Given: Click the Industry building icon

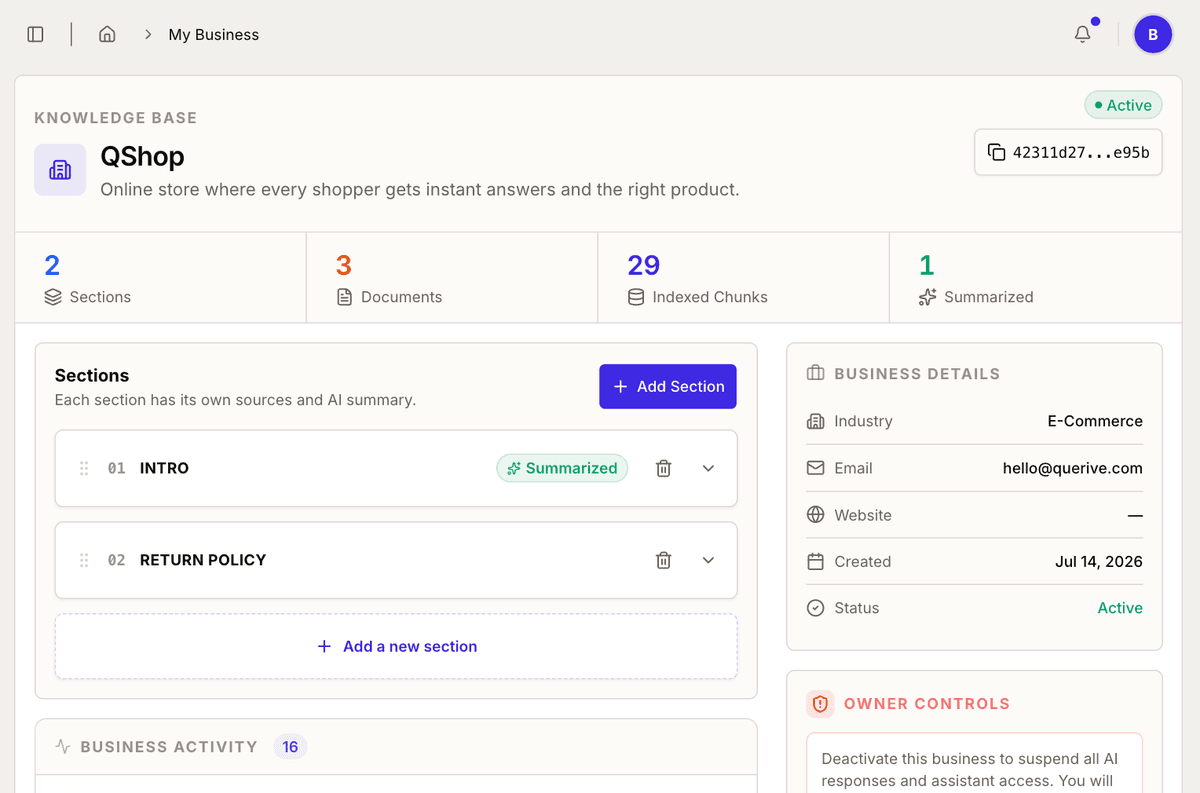Looking at the screenshot, I should pos(816,421).
